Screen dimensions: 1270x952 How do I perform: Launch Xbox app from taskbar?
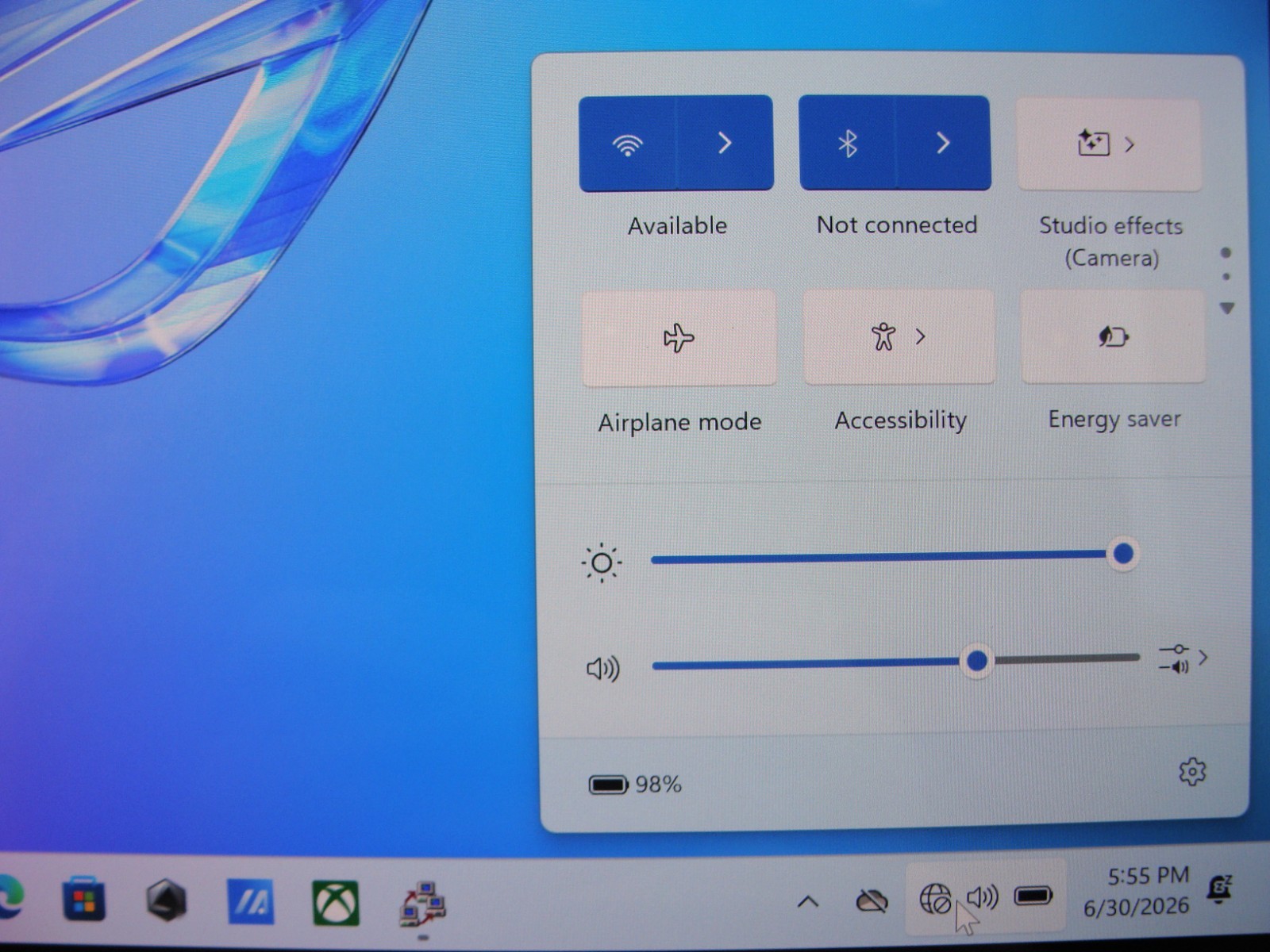click(x=335, y=903)
